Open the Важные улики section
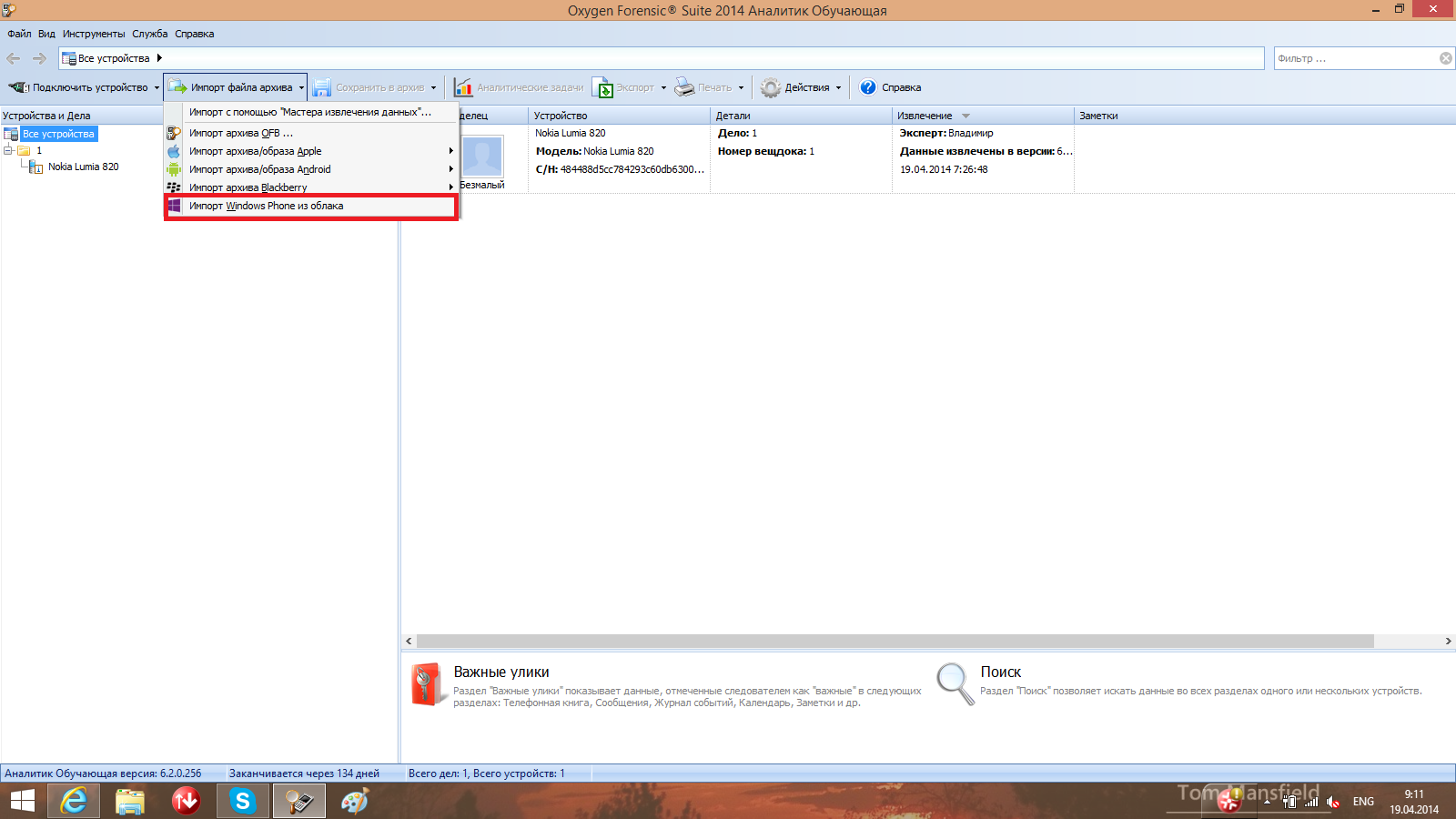The height and width of the screenshot is (819, 1456). 501,672
